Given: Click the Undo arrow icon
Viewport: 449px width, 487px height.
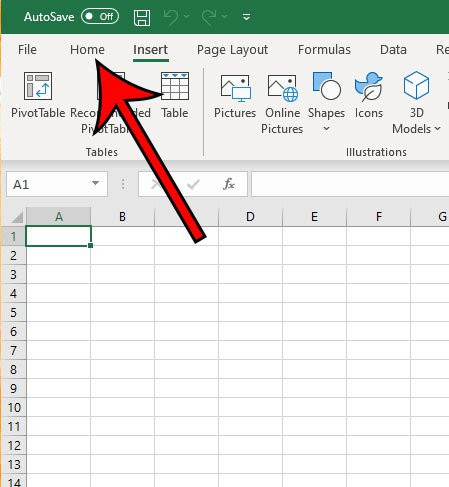Looking at the screenshot, I should pos(171,17).
